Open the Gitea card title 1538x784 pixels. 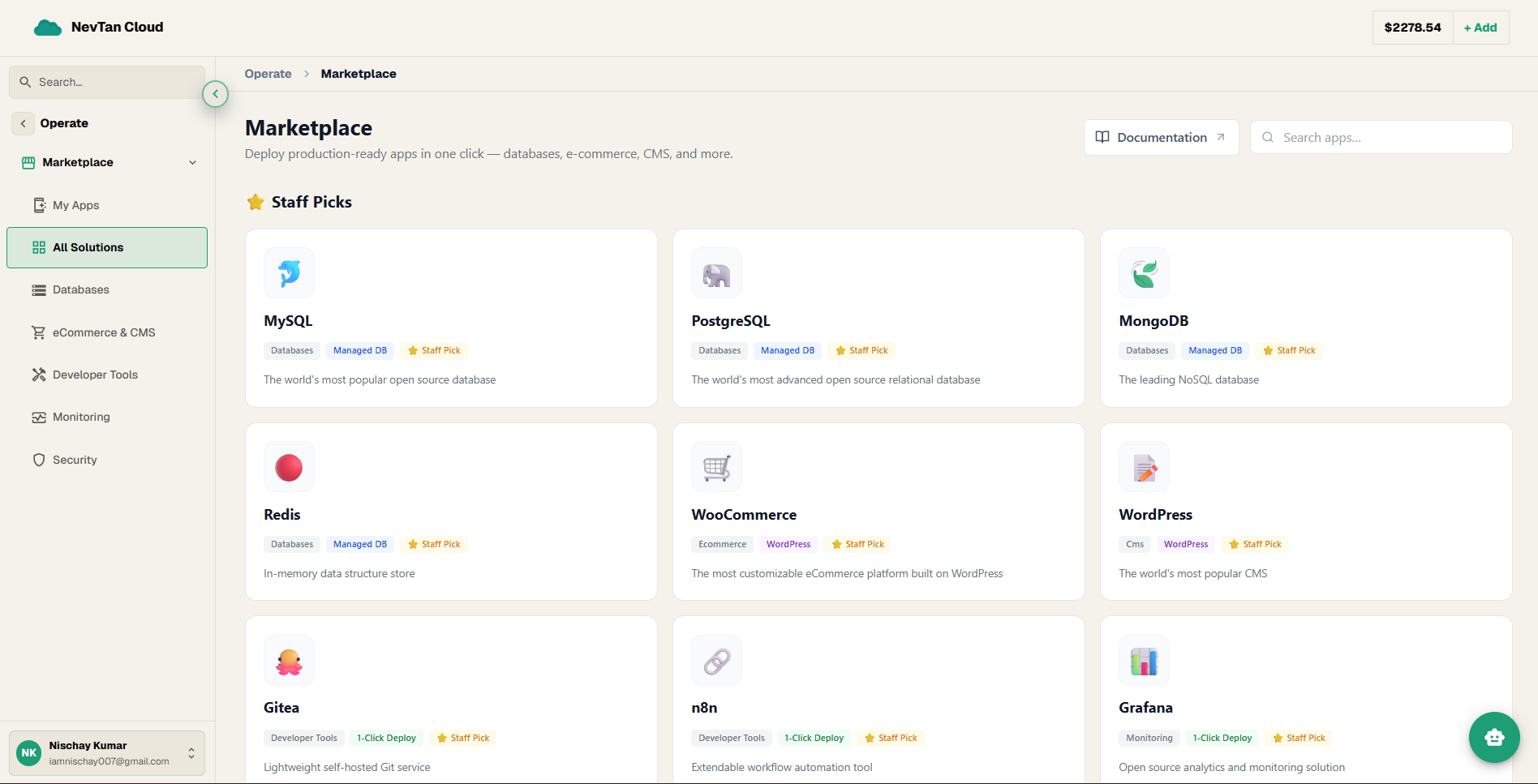click(281, 708)
